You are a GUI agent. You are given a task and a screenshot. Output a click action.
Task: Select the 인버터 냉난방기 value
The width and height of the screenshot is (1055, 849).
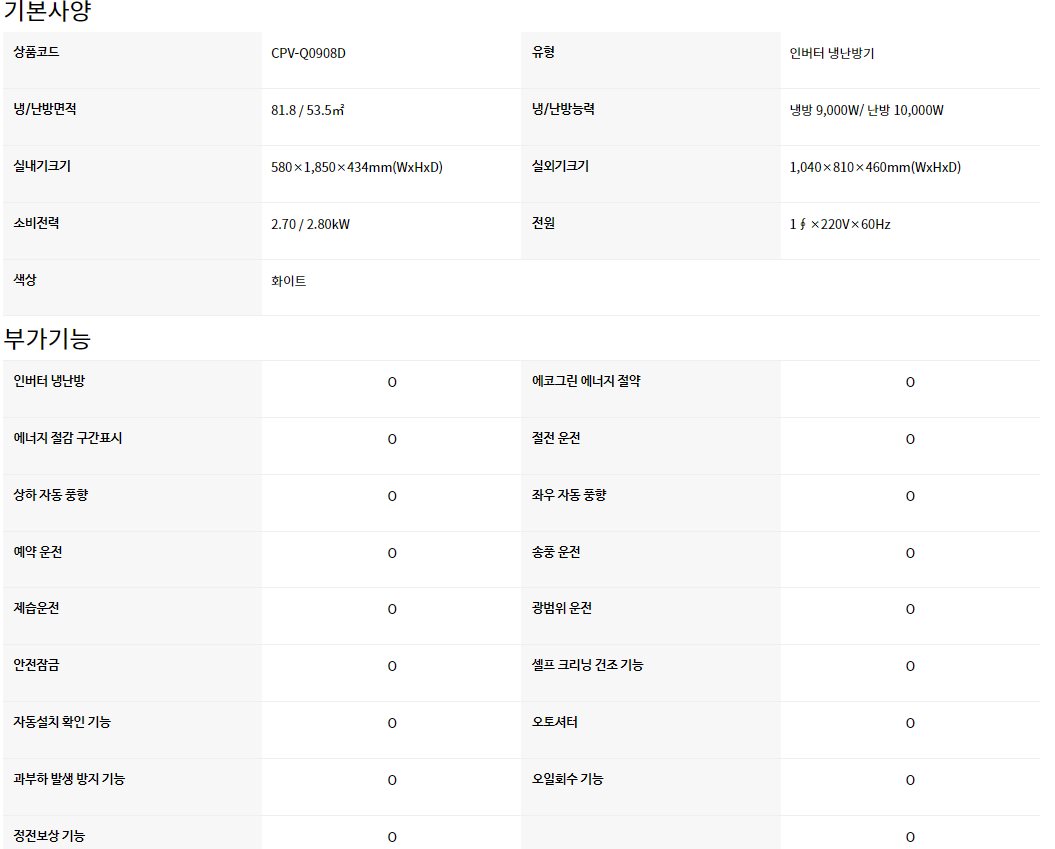pyautogui.click(x=832, y=53)
